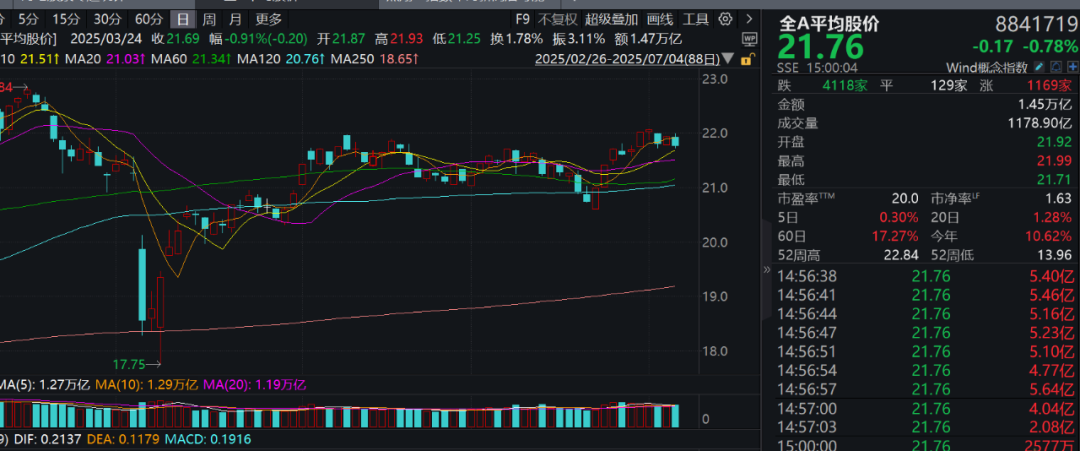The width and height of the screenshot is (1080, 451).
Task: Click the pencil edit icon near Wind概念指数
Action: tap(1039, 67)
